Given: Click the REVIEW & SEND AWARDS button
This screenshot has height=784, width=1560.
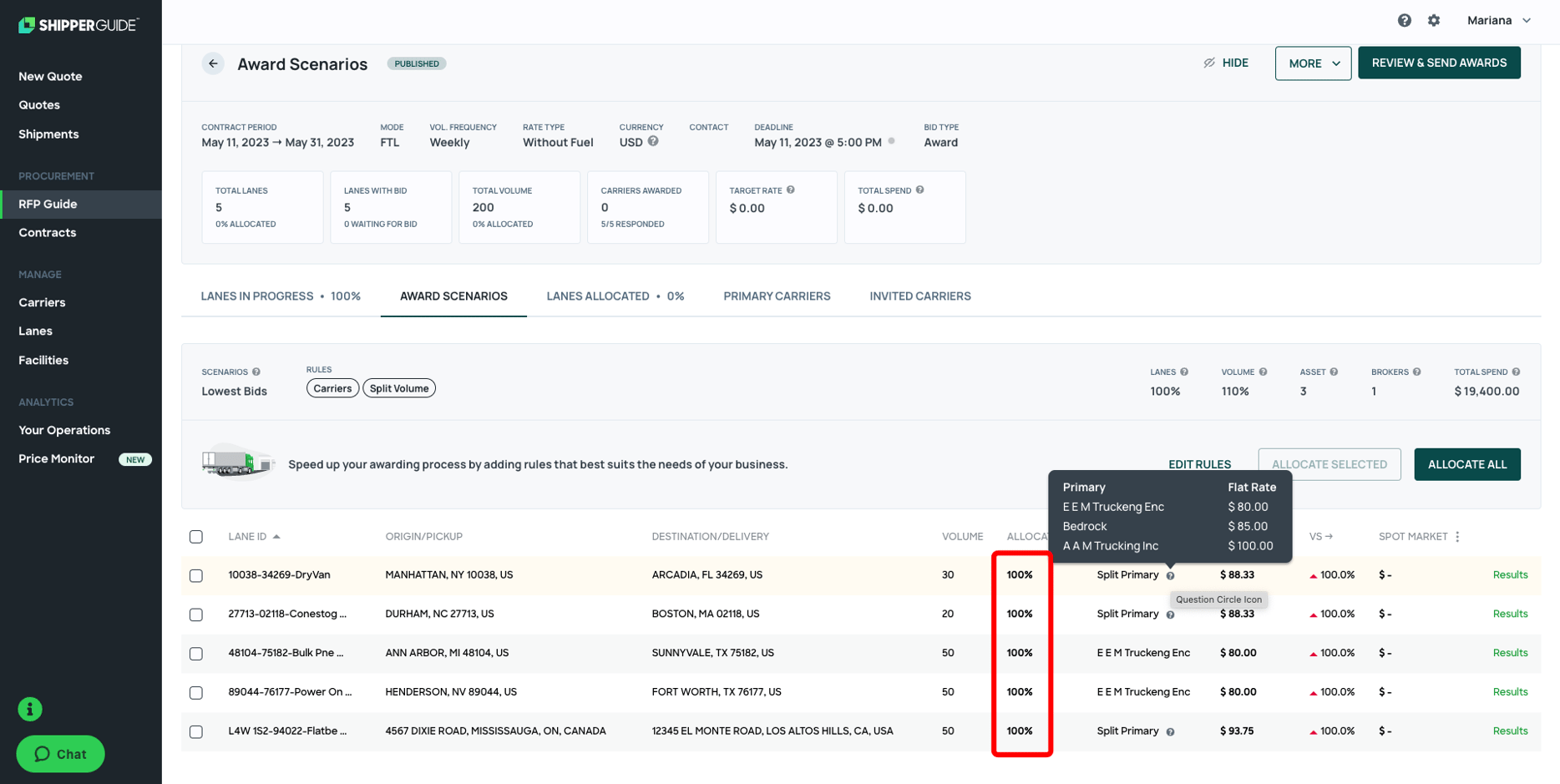Looking at the screenshot, I should (x=1440, y=62).
